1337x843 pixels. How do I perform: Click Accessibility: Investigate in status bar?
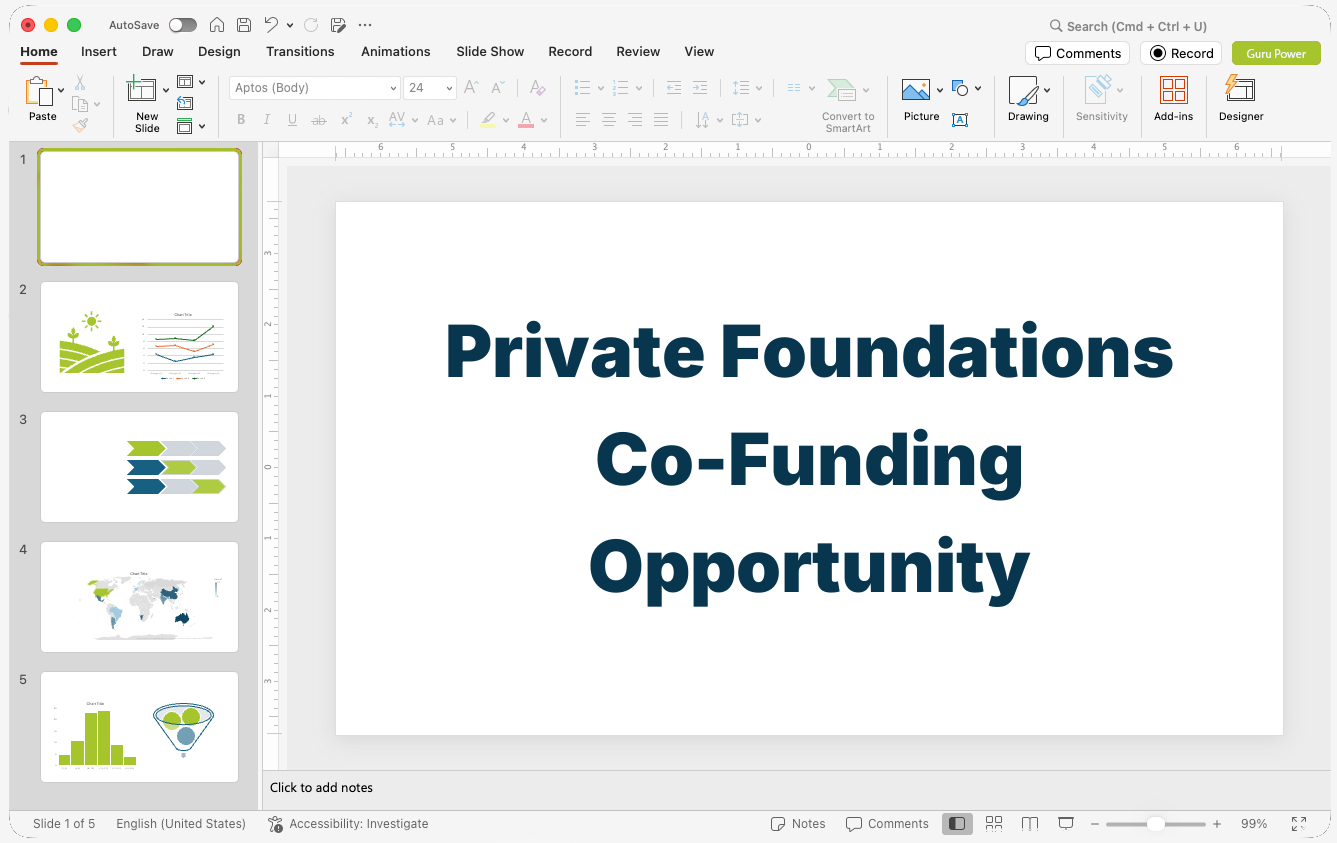pyautogui.click(x=348, y=824)
